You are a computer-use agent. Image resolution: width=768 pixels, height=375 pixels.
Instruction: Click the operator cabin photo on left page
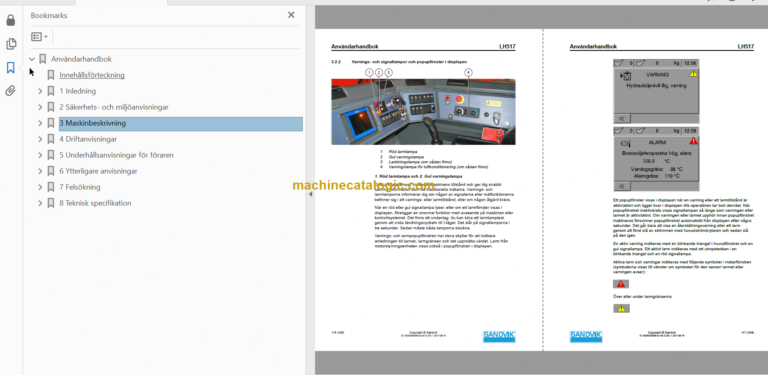coord(423,112)
